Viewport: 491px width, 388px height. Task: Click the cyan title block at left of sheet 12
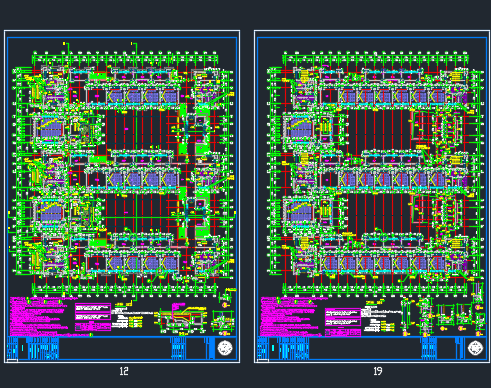(x=33, y=348)
